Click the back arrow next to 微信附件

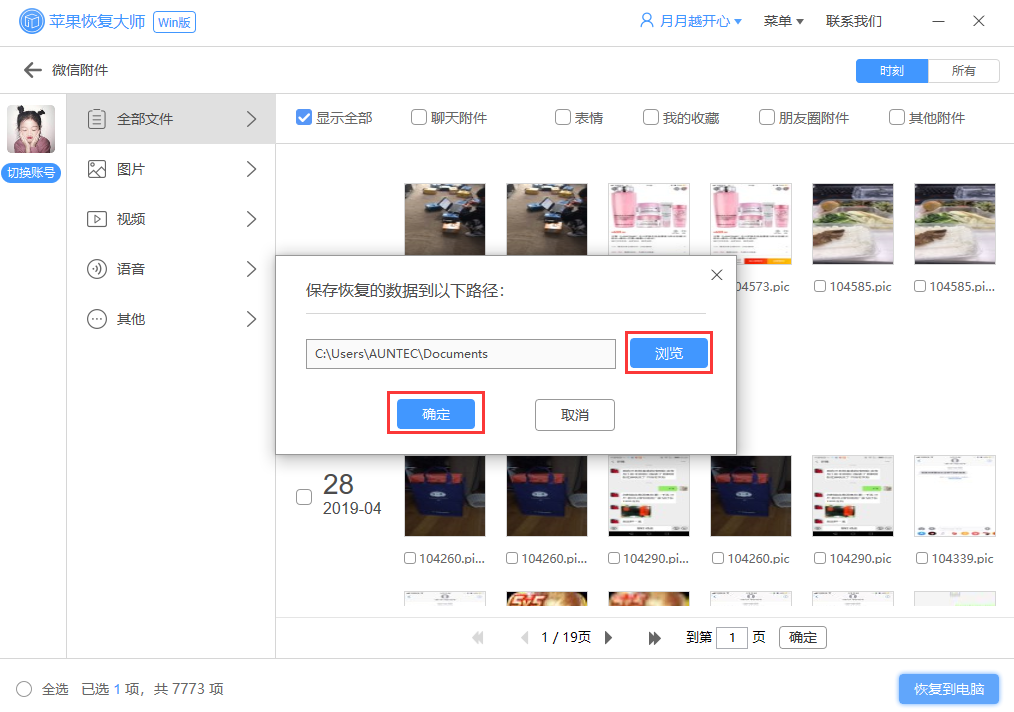(30, 70)
